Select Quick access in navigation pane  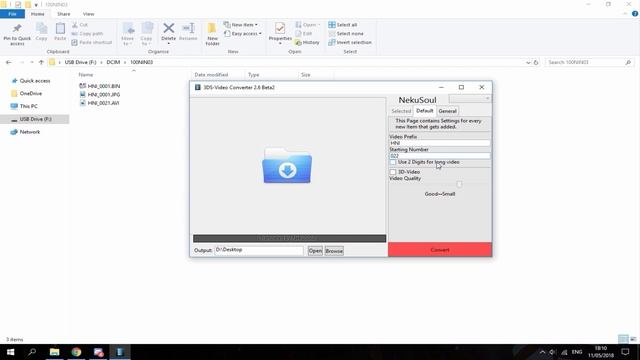click(x=35, y=81)
